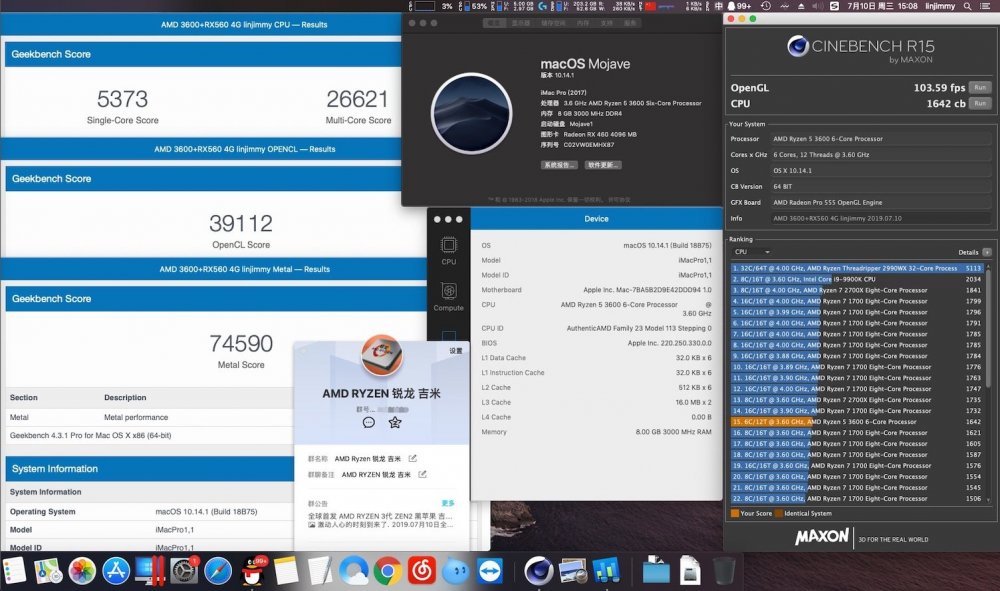Click the Info field in Cinebench
Image resolution: width=1000 pixels, height=591 pixels.
[x=881, y=218]
